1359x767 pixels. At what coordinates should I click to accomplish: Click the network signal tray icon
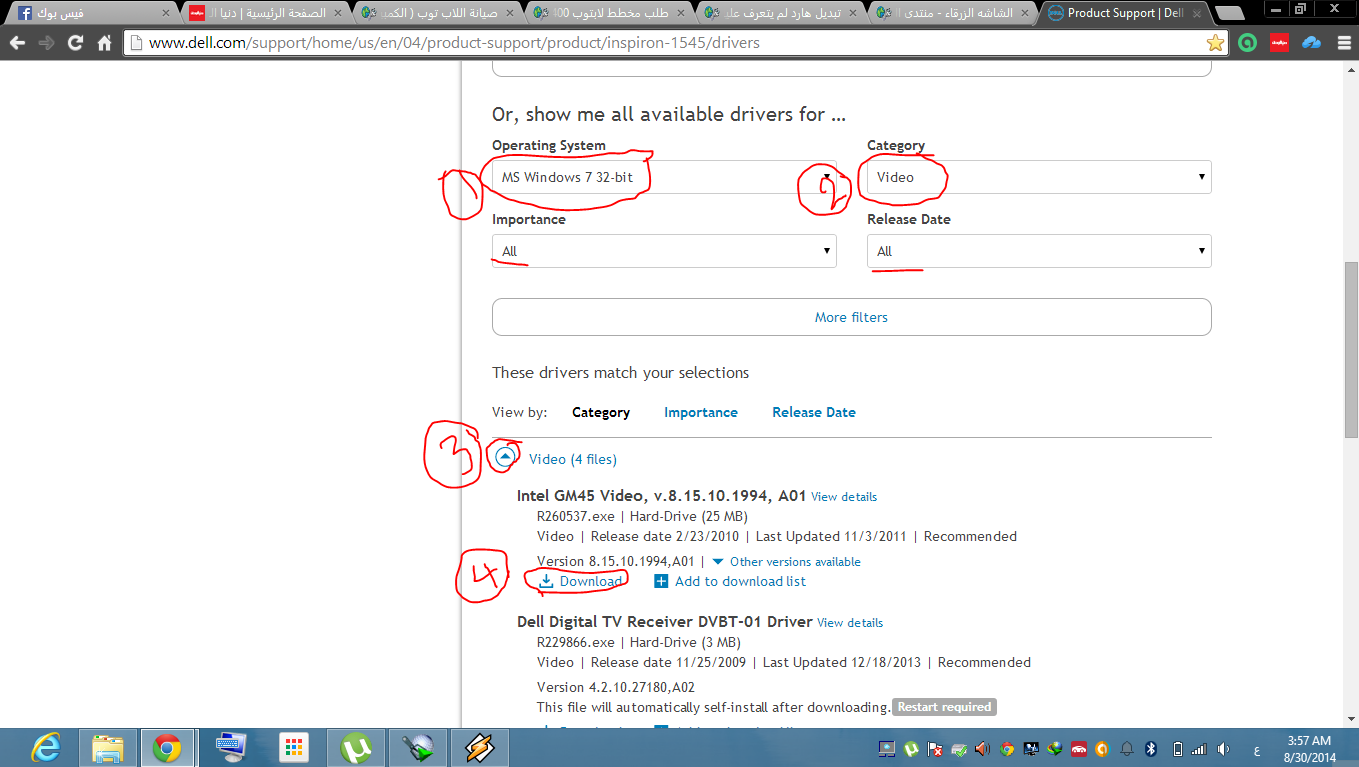click(1199, 748)
